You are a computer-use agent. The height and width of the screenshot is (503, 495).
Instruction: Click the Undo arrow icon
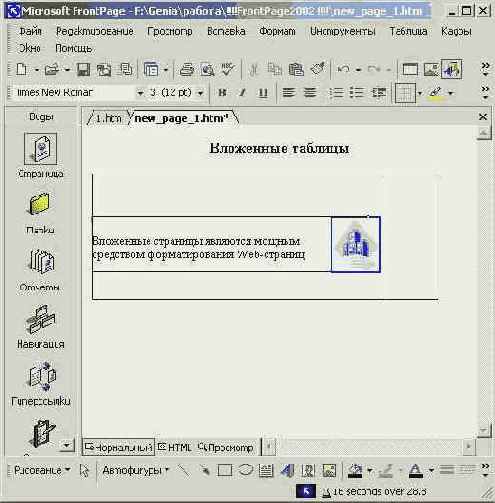pos(344,70)
